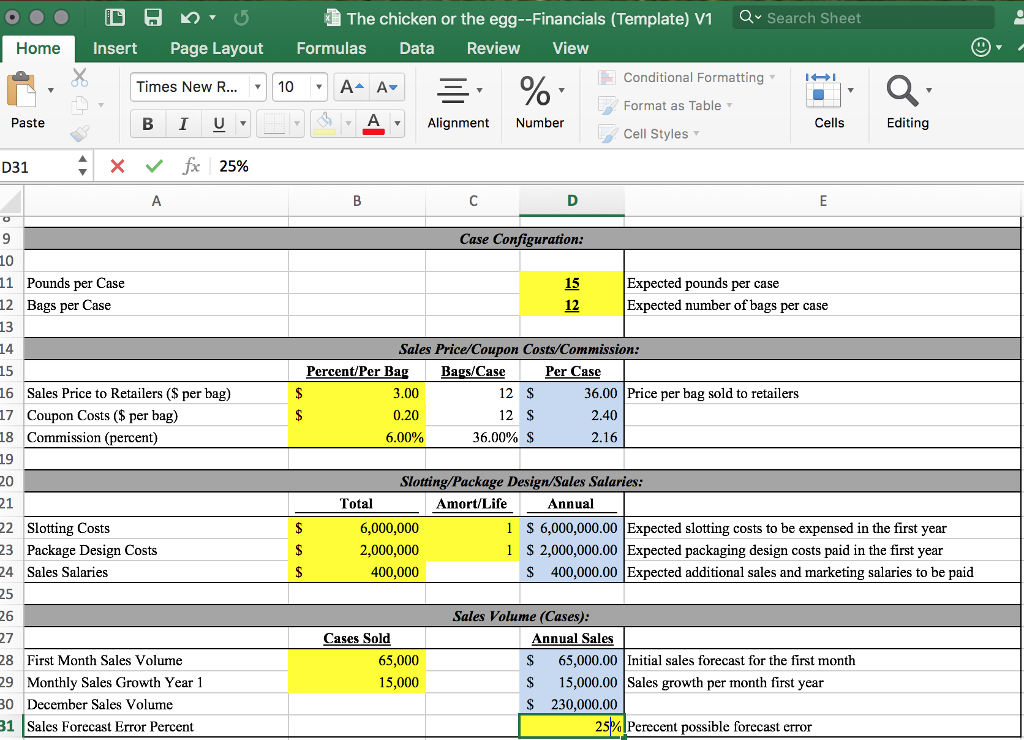Open the font color dropdown arrow
The image size is (1024, 740).
point(397,122)
